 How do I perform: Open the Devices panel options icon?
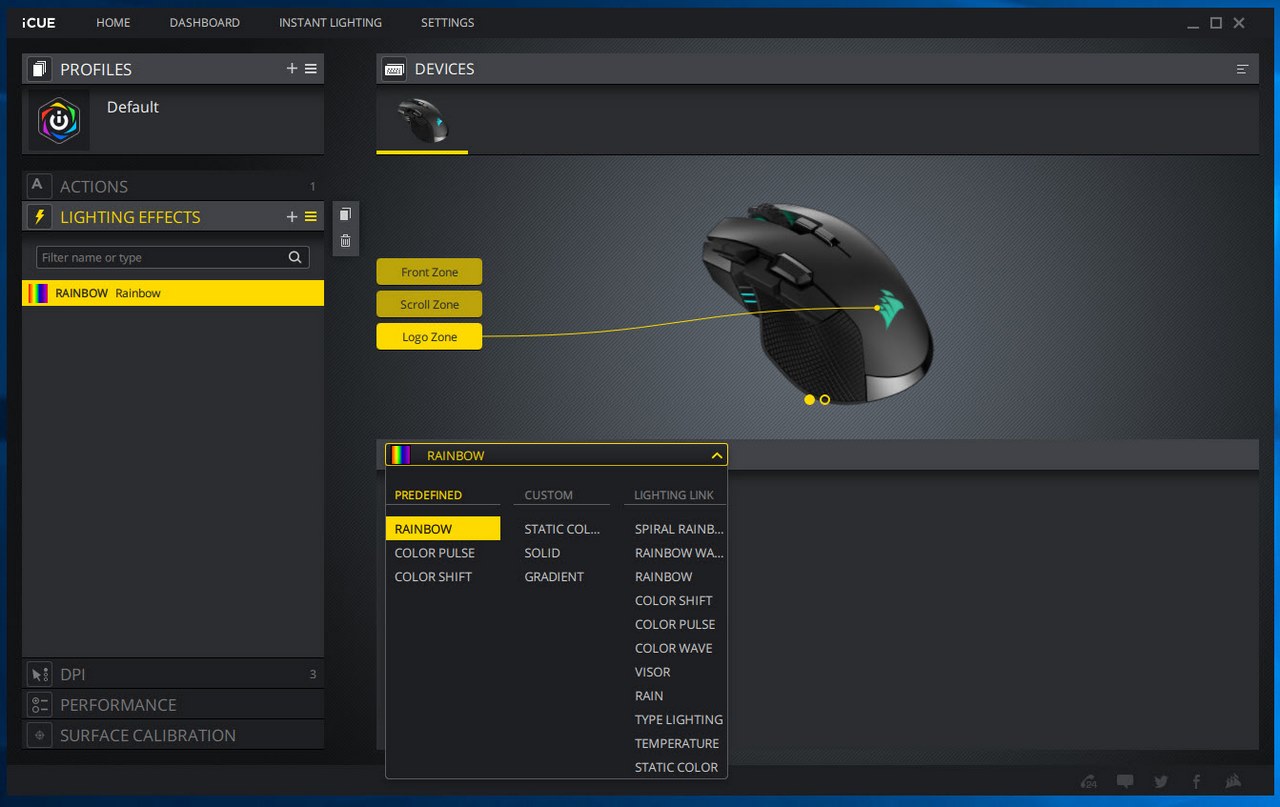coord(1242,69)
